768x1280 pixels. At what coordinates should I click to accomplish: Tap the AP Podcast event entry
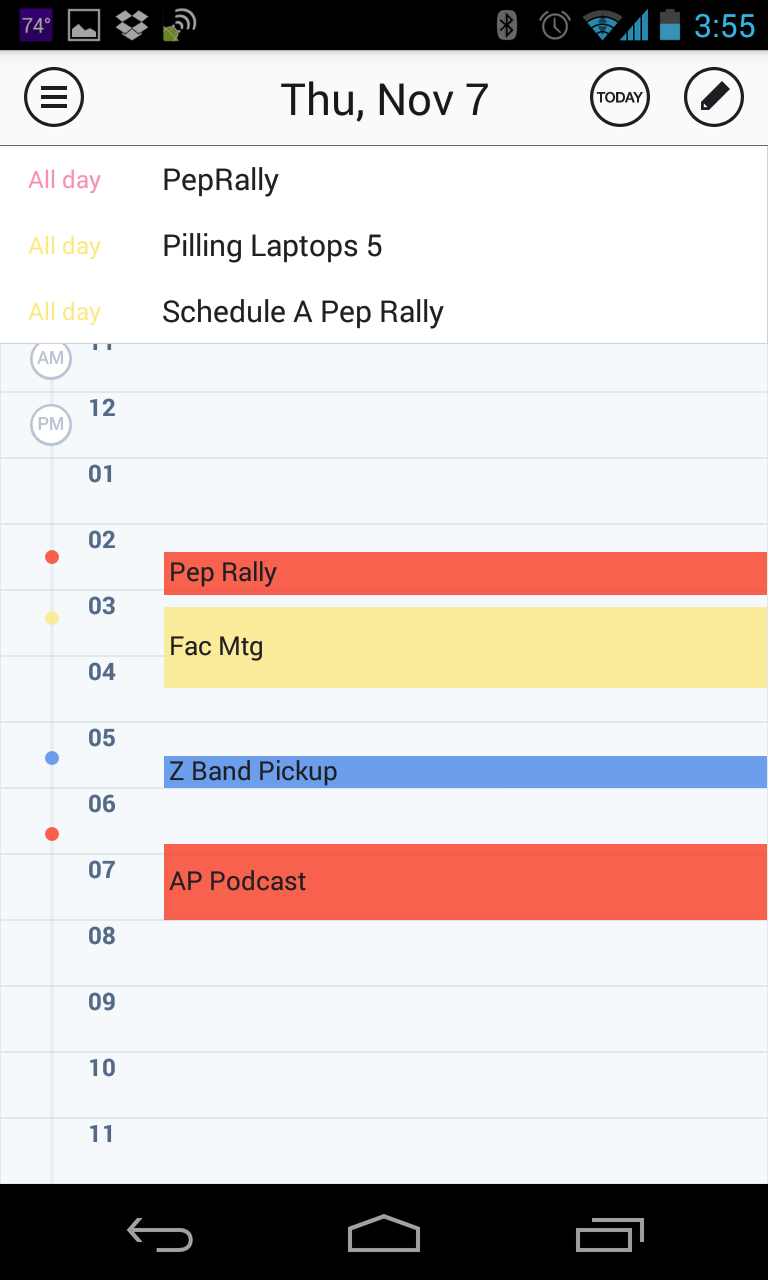(400, 881)
